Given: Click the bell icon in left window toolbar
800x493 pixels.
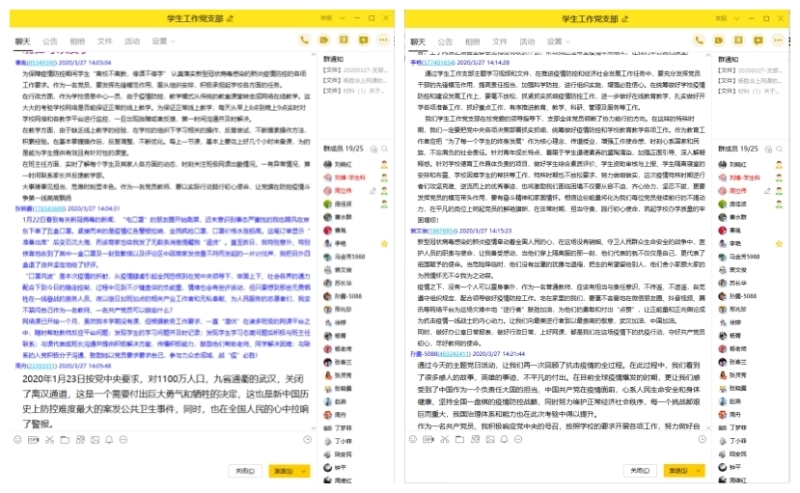Looking at the screenshot, I should pyautogui.click(x=109, y=439).
